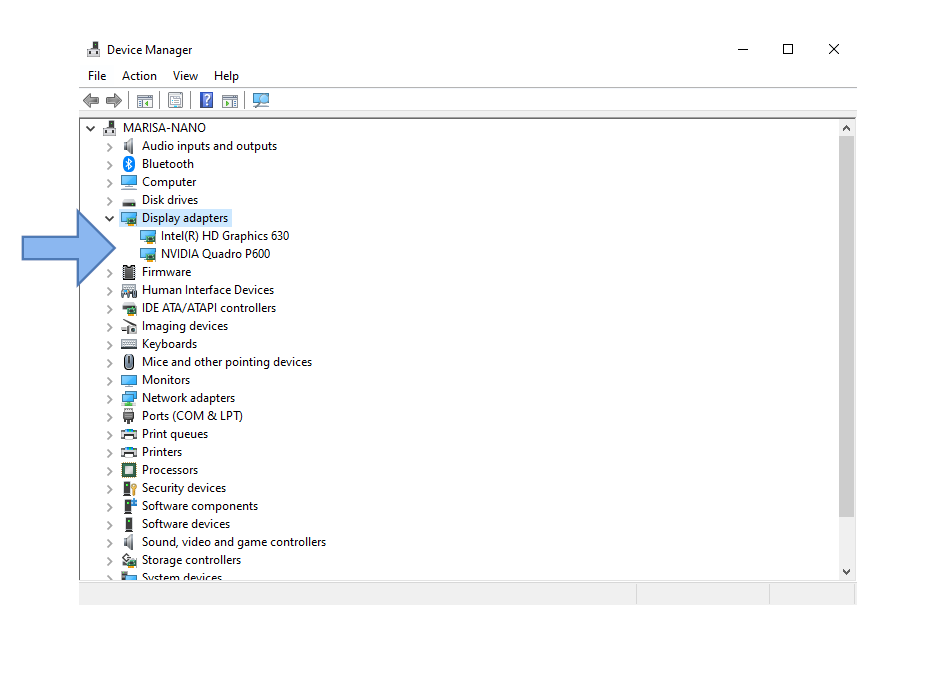
Task: Expand the Audio inputs and outputs category
Action: pos(110,146)
